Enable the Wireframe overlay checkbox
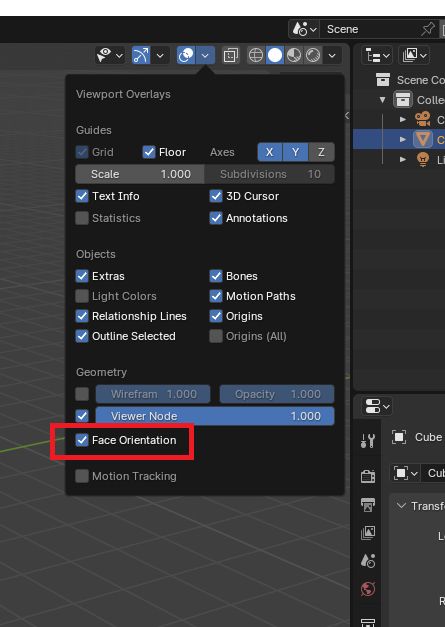Image resolution: width=445 pixels, height=627 pixels. coord(82,394)
